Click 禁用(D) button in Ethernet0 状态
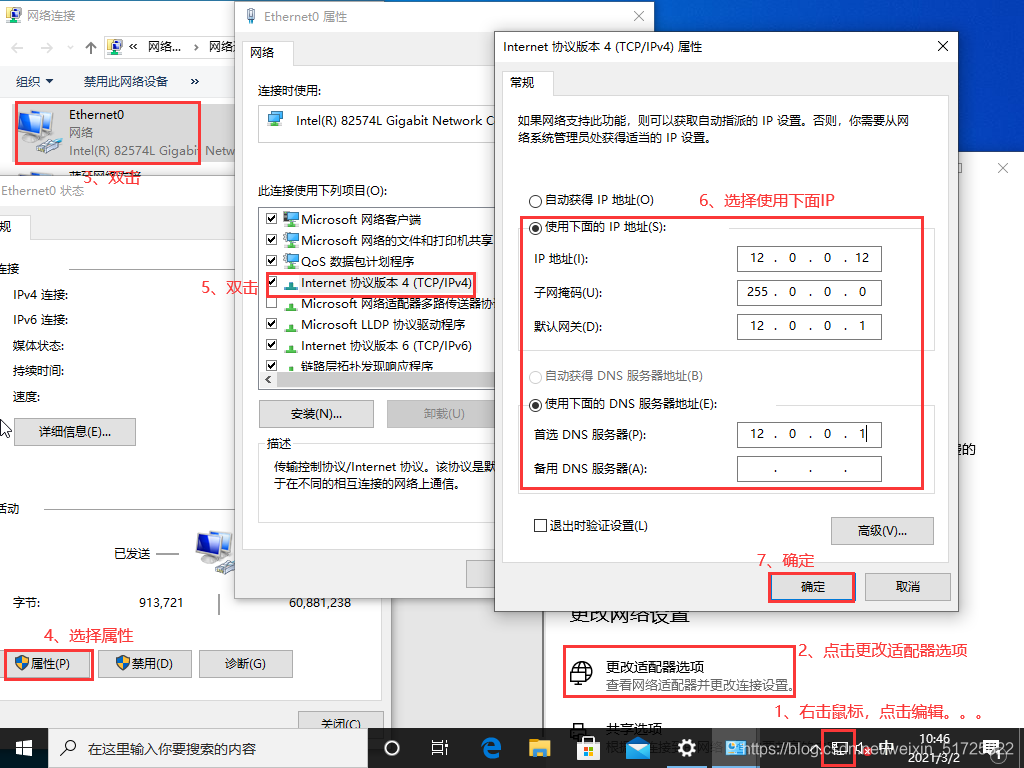The height and width of the screenshot is (768, 1024). click(x=145, y=664)
